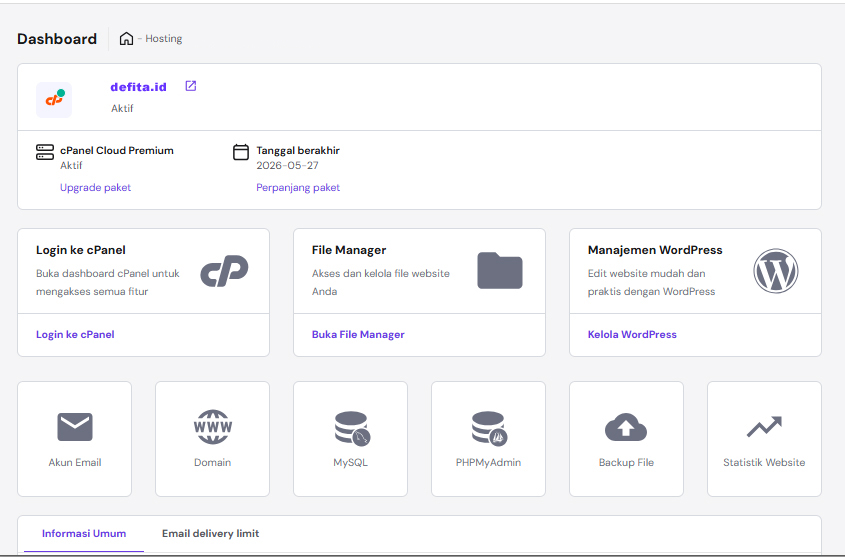Click the WordPress logo icon
Screen dimensions: 845x557
coord(776,271)
